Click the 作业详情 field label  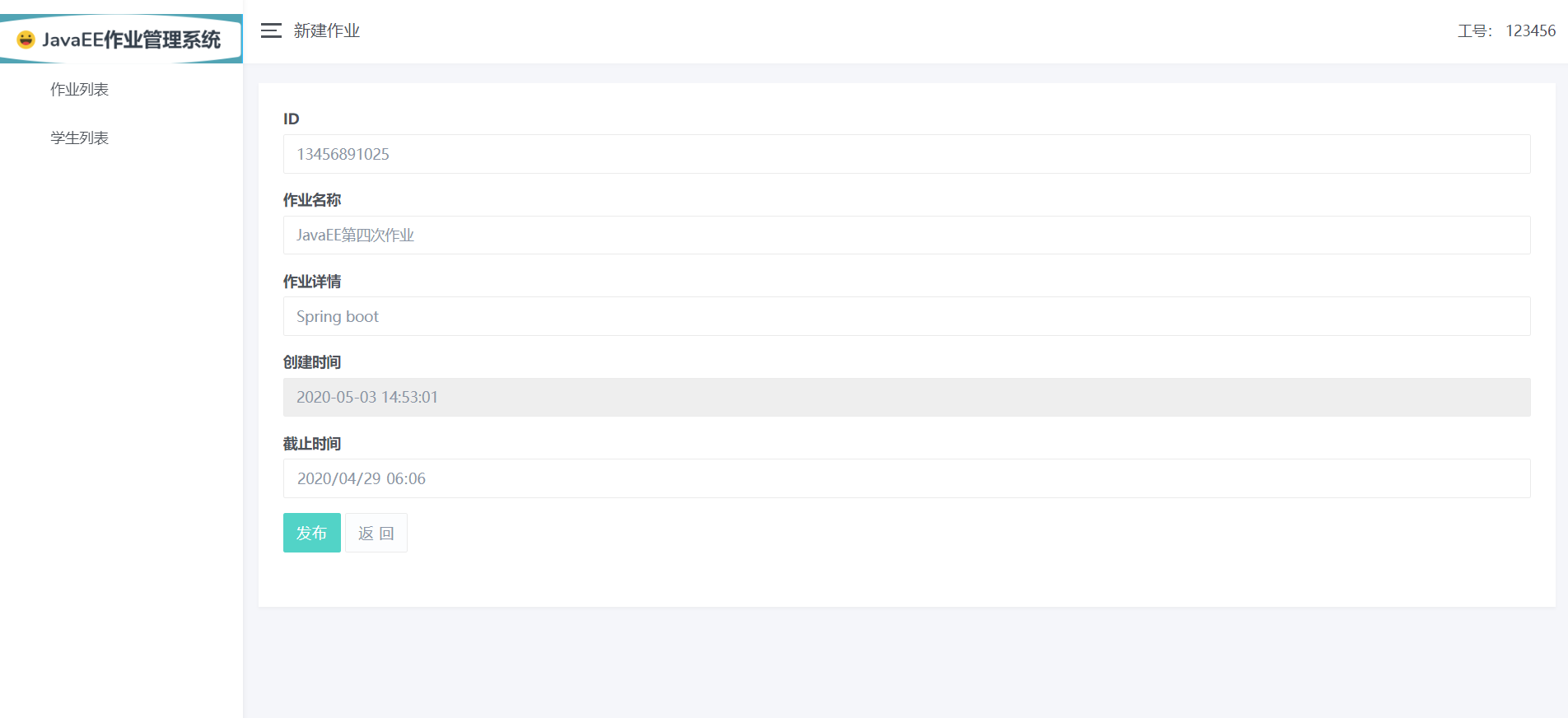coord(312,282)
